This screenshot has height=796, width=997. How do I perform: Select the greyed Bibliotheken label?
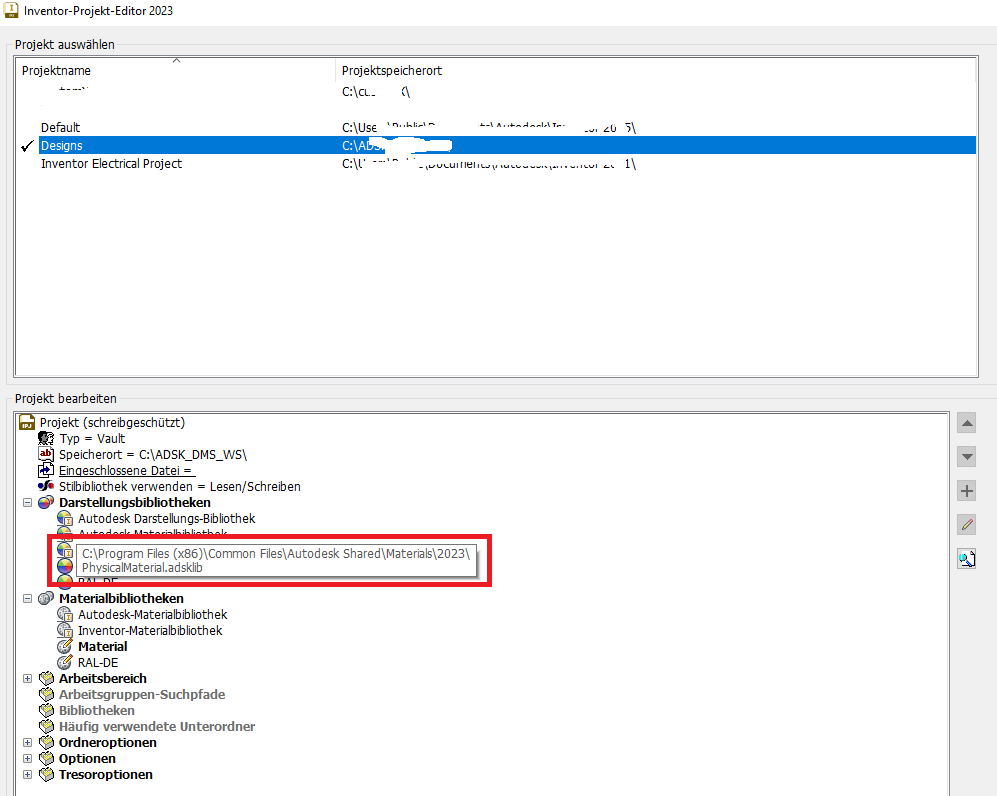coord(97,710)
